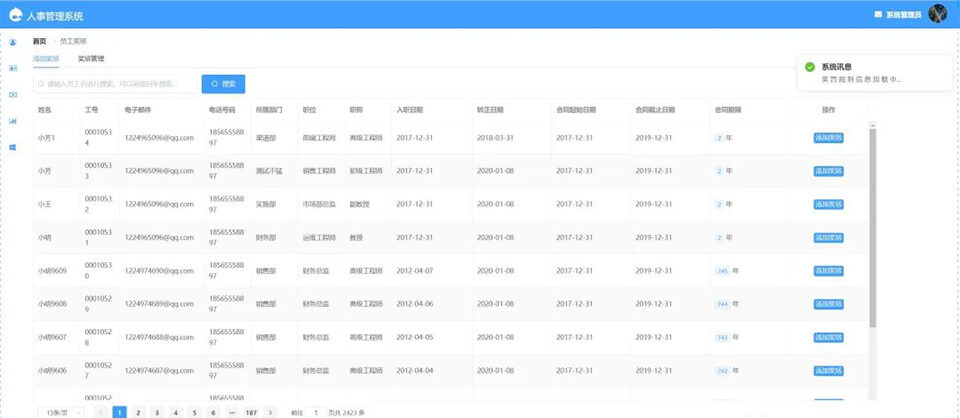The width and height of the screenshot is (960, 418).
Task: Click confirmation date 2018-03-31
Action: tap(495, 138)
